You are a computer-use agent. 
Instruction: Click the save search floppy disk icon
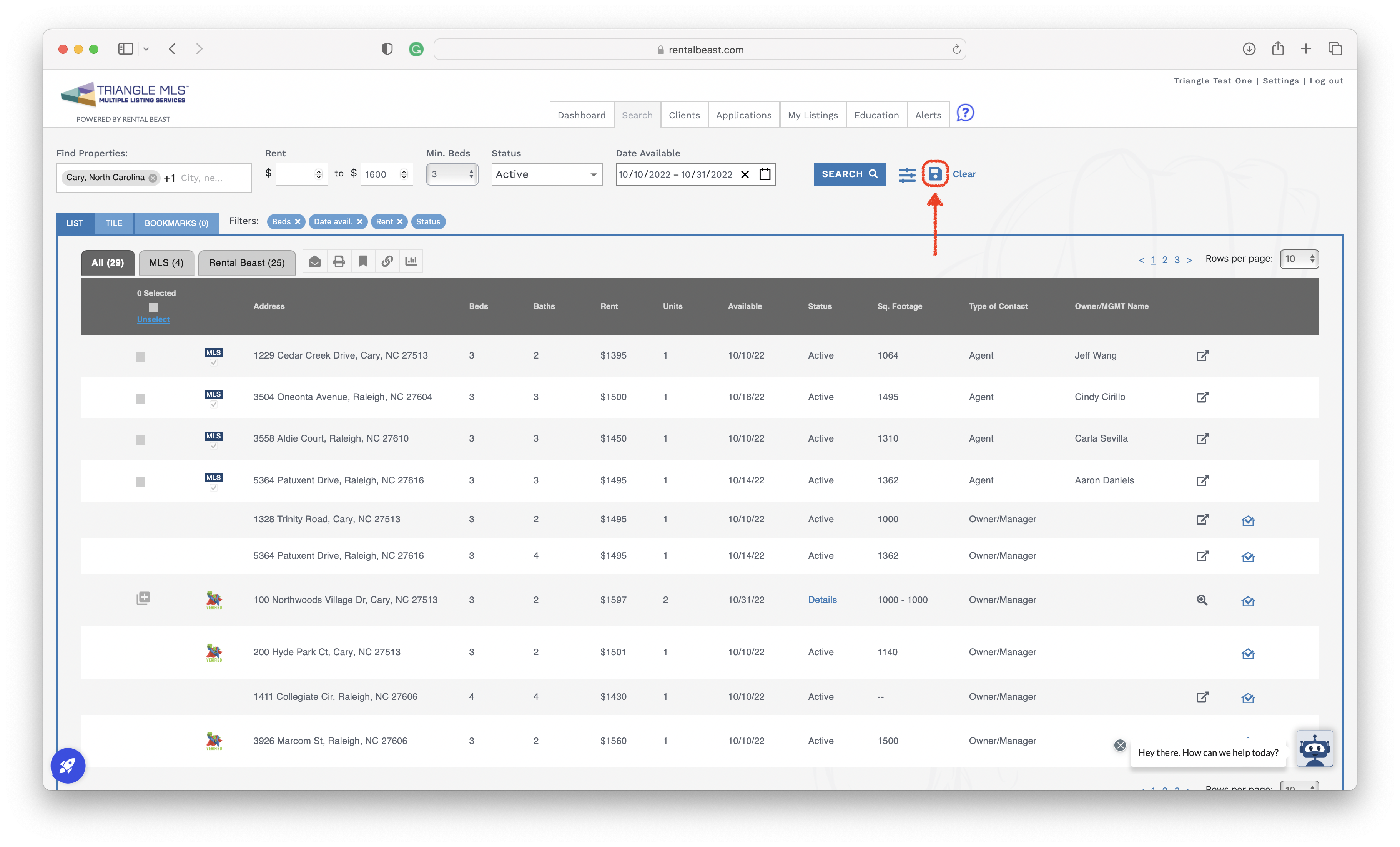pos(934,174)
